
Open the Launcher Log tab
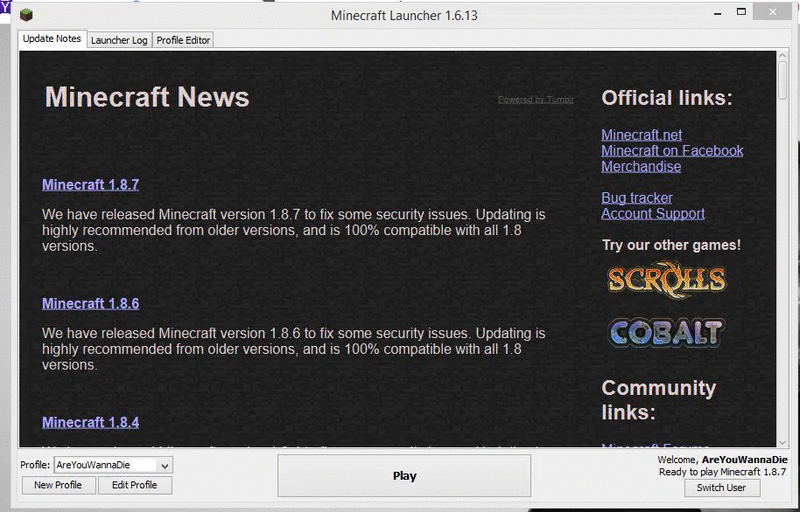[x=119, y=40]
